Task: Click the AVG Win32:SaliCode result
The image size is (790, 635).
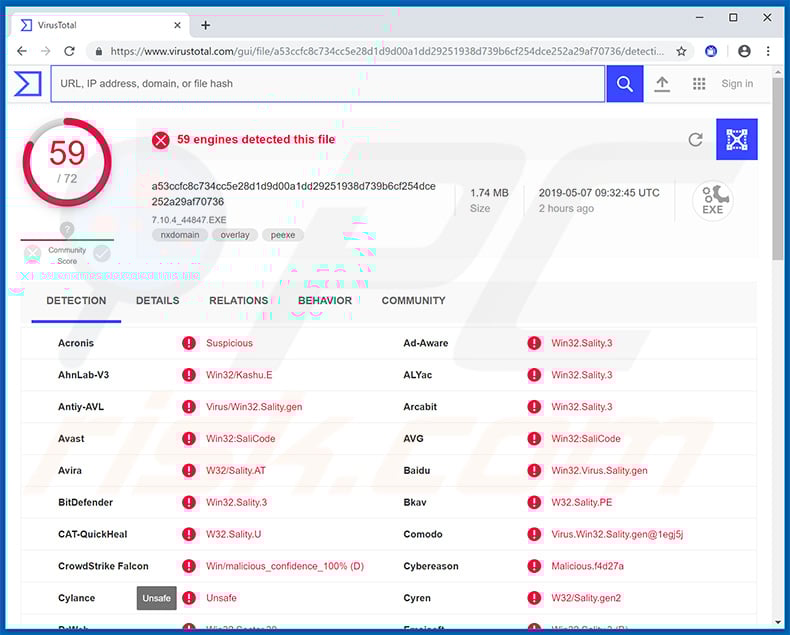Action: 585,438
